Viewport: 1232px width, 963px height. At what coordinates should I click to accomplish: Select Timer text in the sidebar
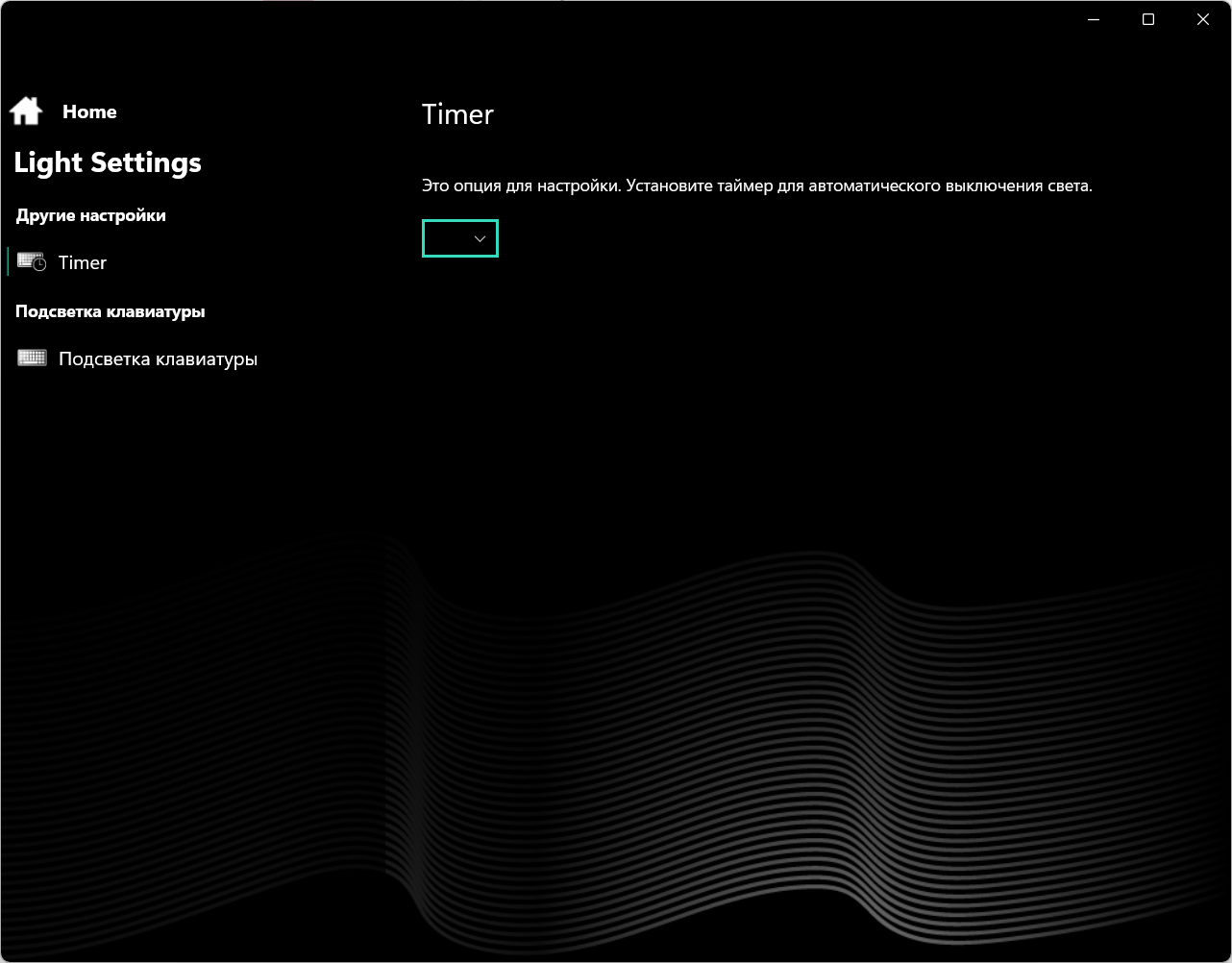coord(83,262)
